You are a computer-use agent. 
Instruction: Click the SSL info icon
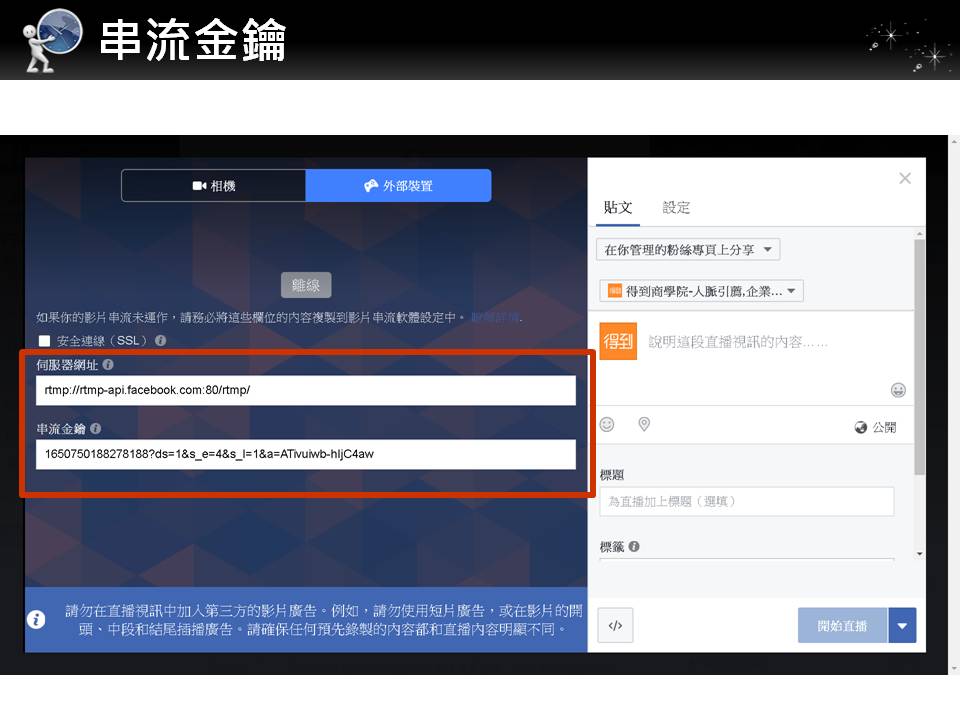point(160,340)
